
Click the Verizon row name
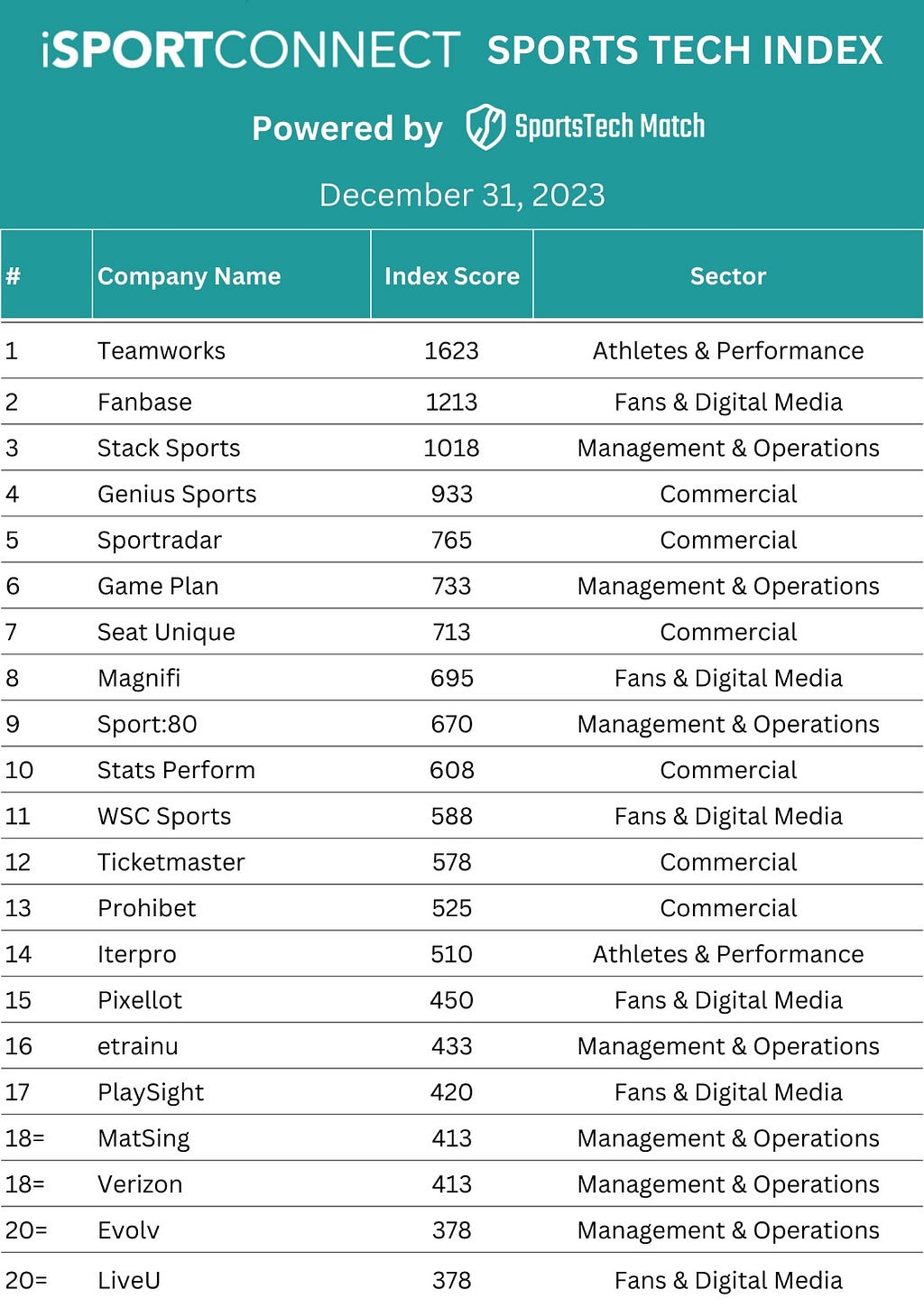click(x=140, y=1185)
